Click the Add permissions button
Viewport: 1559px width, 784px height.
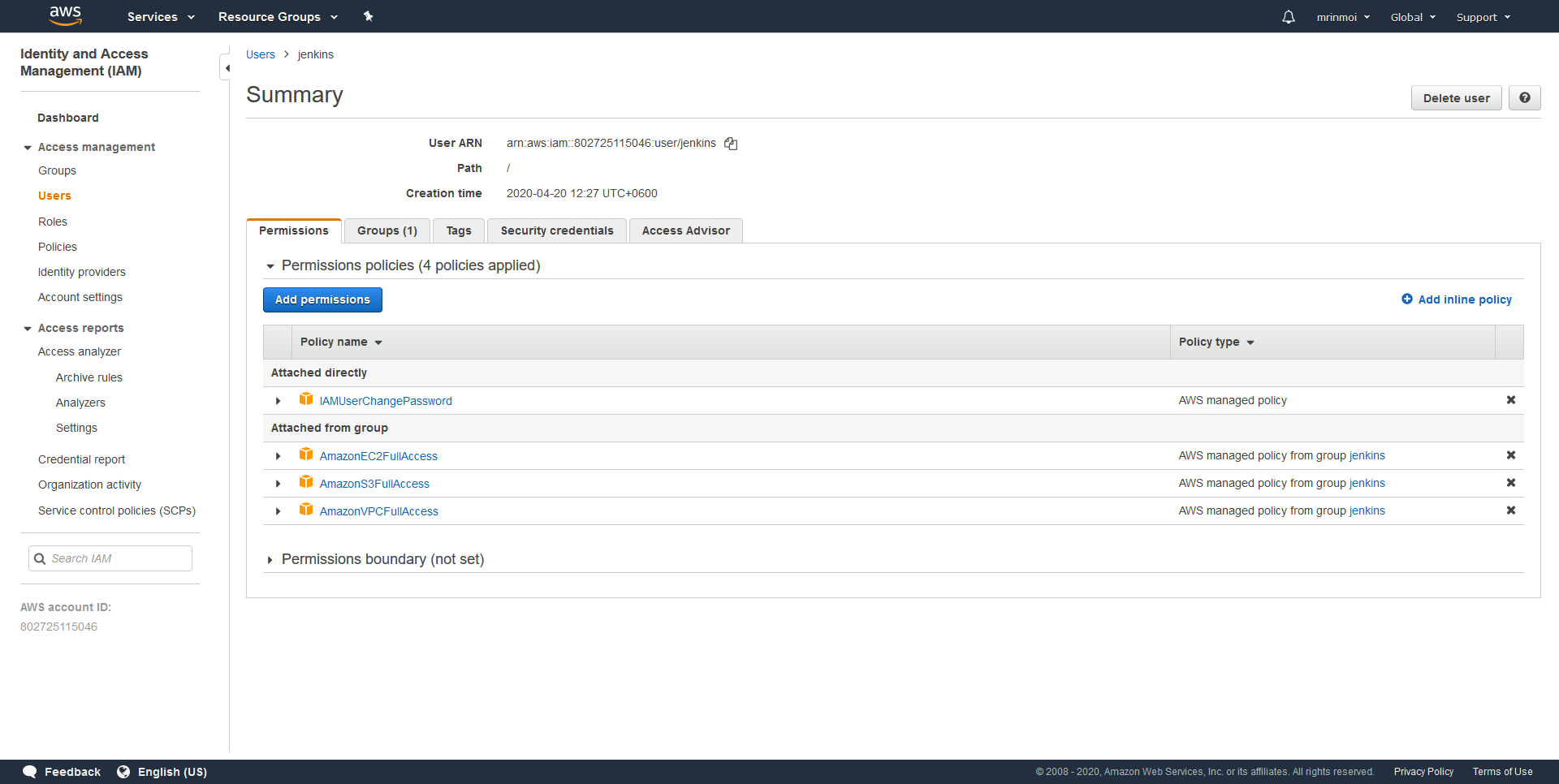tap(322, 299)
